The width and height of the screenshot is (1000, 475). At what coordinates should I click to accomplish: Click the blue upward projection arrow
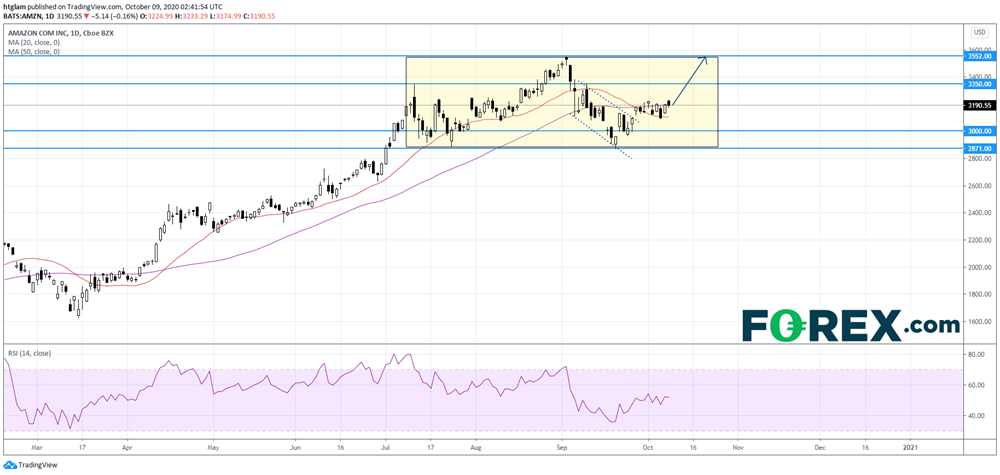(x=689, y=82)
